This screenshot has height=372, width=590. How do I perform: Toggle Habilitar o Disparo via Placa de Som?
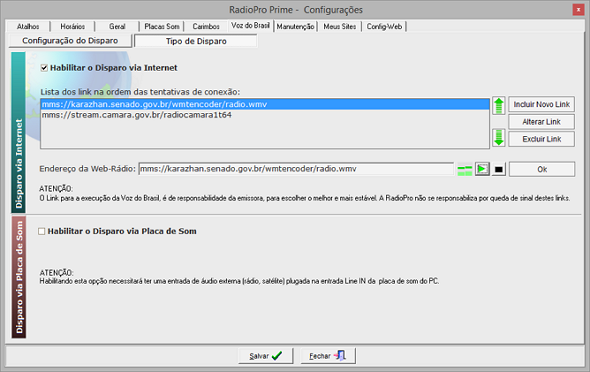(x=41, y=231)
